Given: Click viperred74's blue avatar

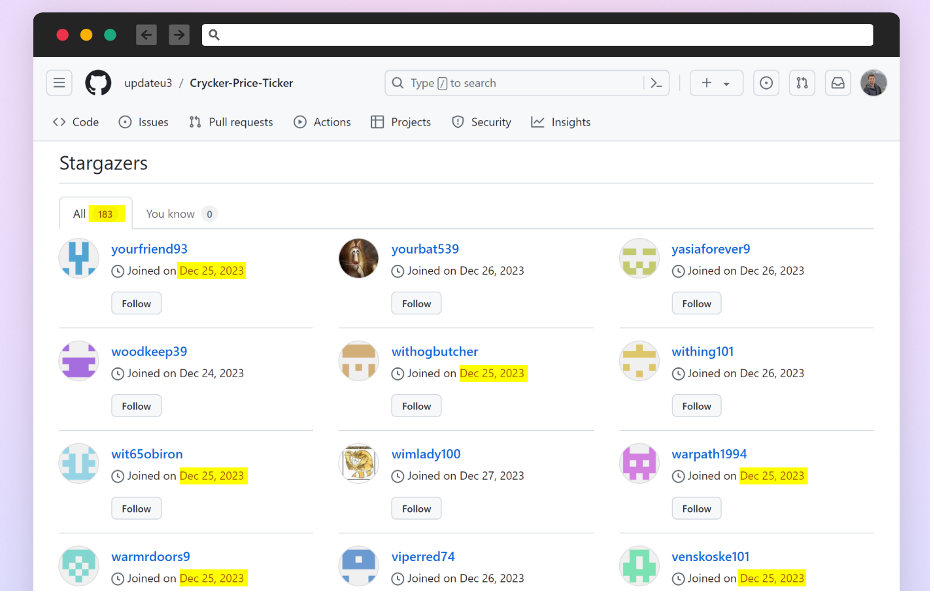Looking at the screenshot, I should coord(359,566).
